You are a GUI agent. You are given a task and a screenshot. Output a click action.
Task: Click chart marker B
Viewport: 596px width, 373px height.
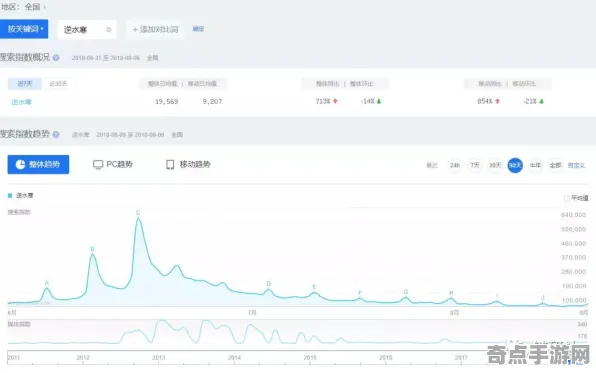92,249
